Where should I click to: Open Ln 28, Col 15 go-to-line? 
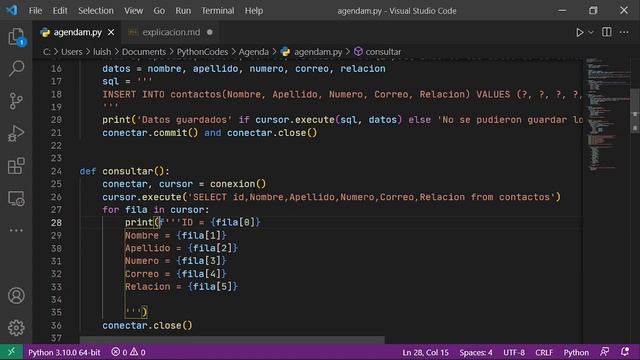(x=425, y=352)
